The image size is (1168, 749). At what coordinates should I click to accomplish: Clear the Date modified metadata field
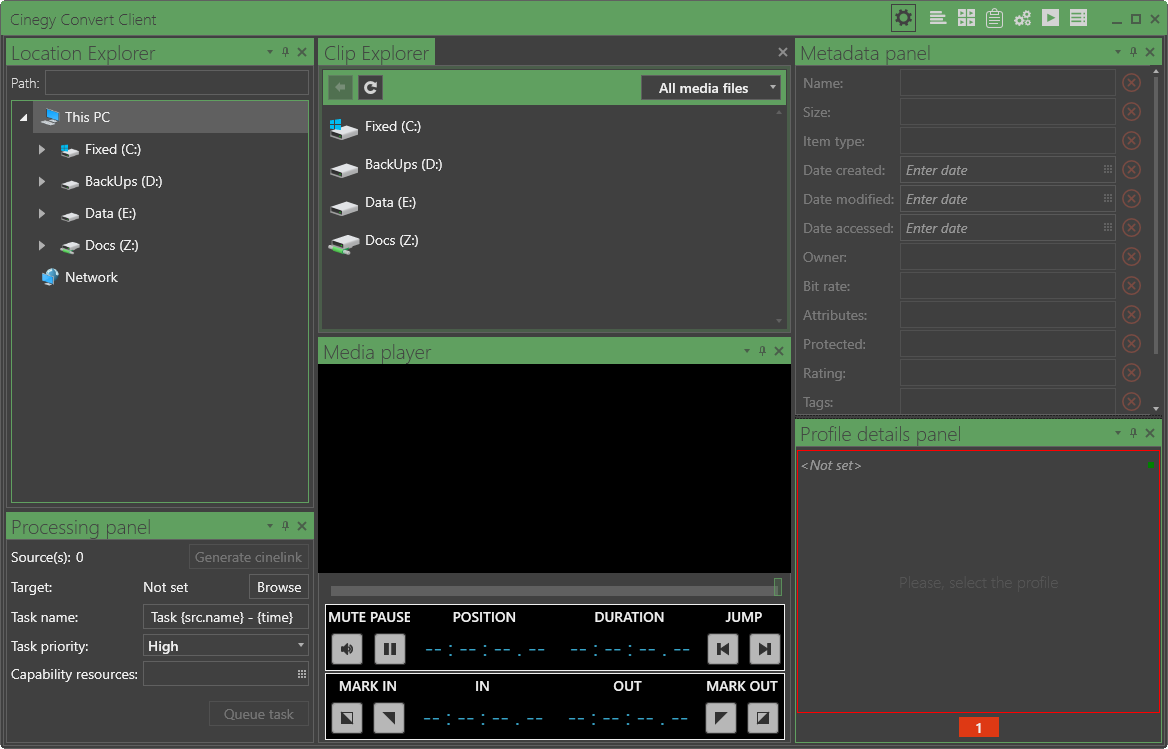pyautogui.click(x=1132, y=199)
